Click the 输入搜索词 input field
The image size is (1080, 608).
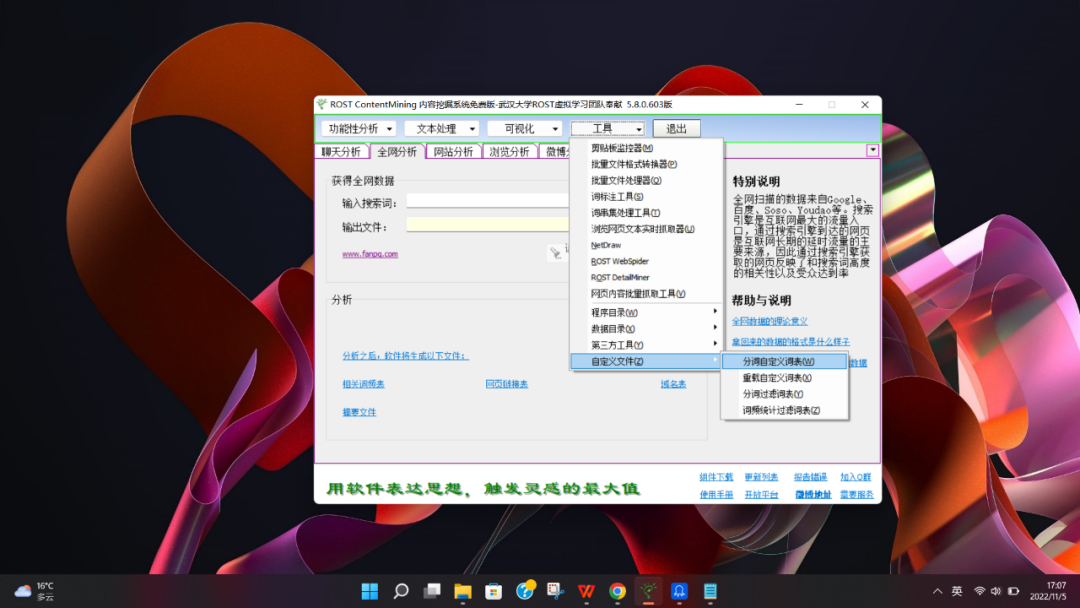(488, 201)
